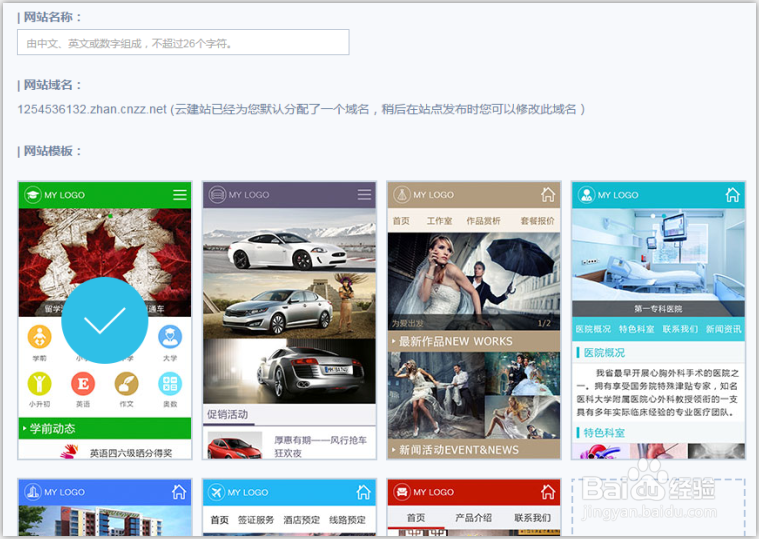
Task: Open 产品介绍 tab in red template
Action: click(473, 518)
